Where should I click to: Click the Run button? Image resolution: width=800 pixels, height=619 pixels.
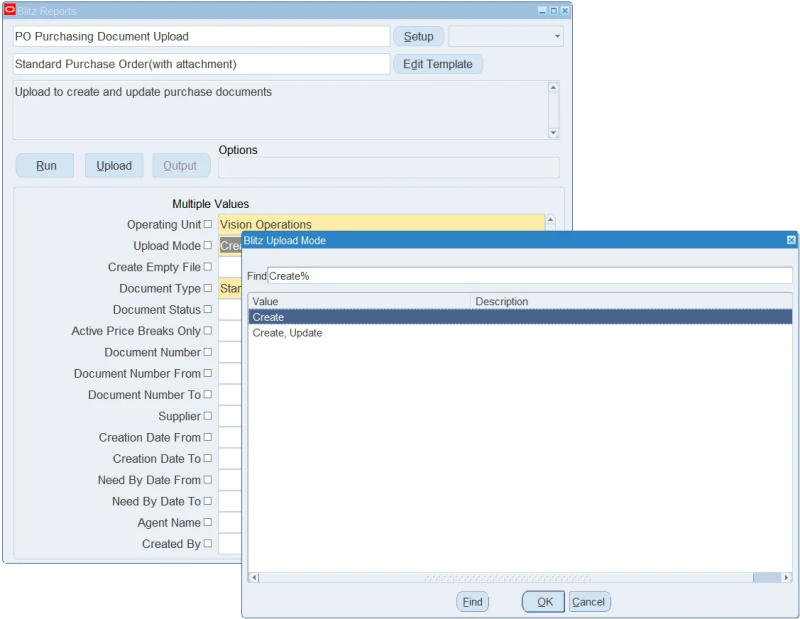[x=45, y=165]
